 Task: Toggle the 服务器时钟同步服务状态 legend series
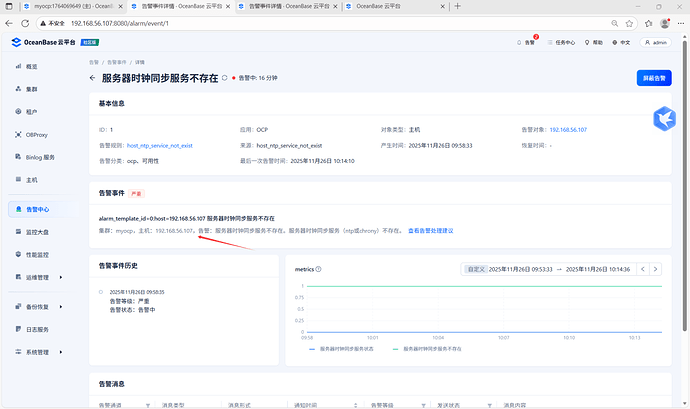coord(344,349)
